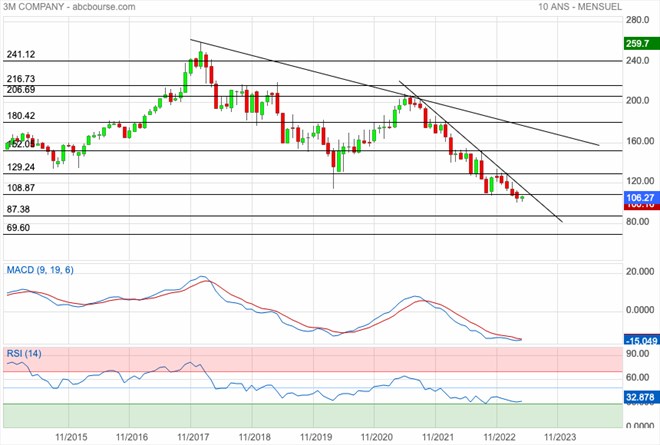
Task: Select the 206.69 level label
Action: (21, 89)
